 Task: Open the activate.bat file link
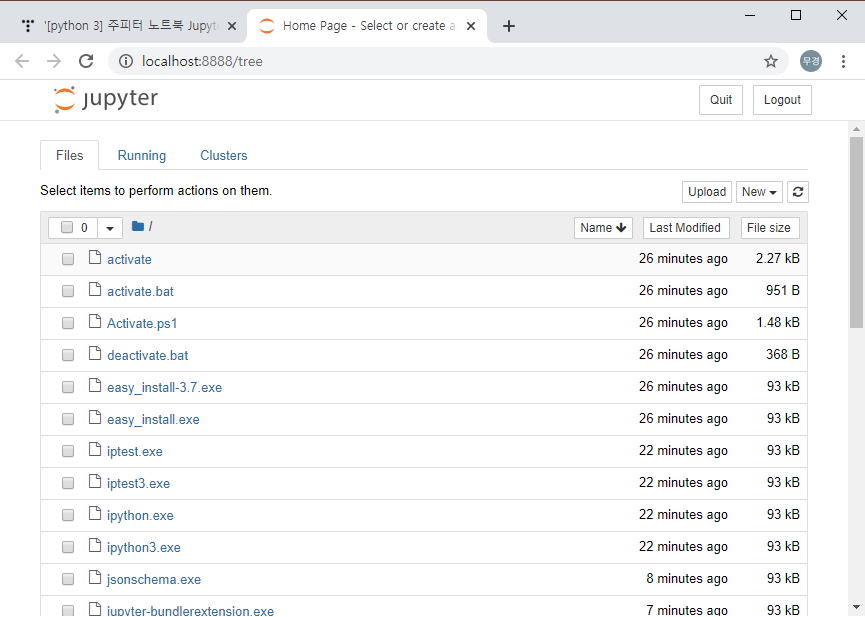pyautogui.click(x=140, y=291)
